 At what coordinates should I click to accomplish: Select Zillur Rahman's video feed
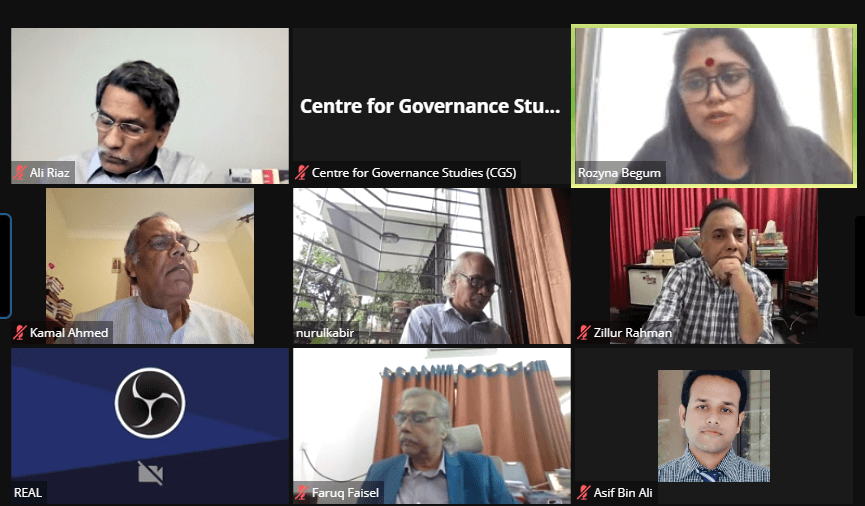click(714, 266)
